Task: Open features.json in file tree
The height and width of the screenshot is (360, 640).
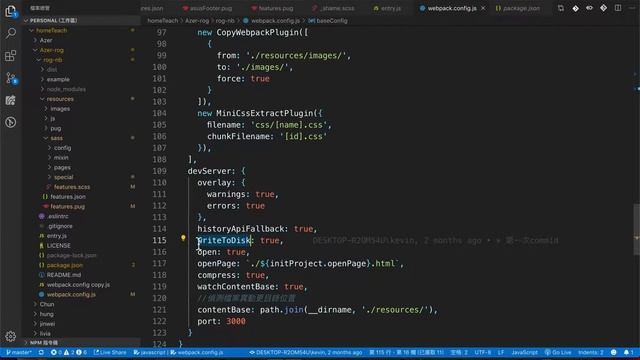Action: pos(68,197)
